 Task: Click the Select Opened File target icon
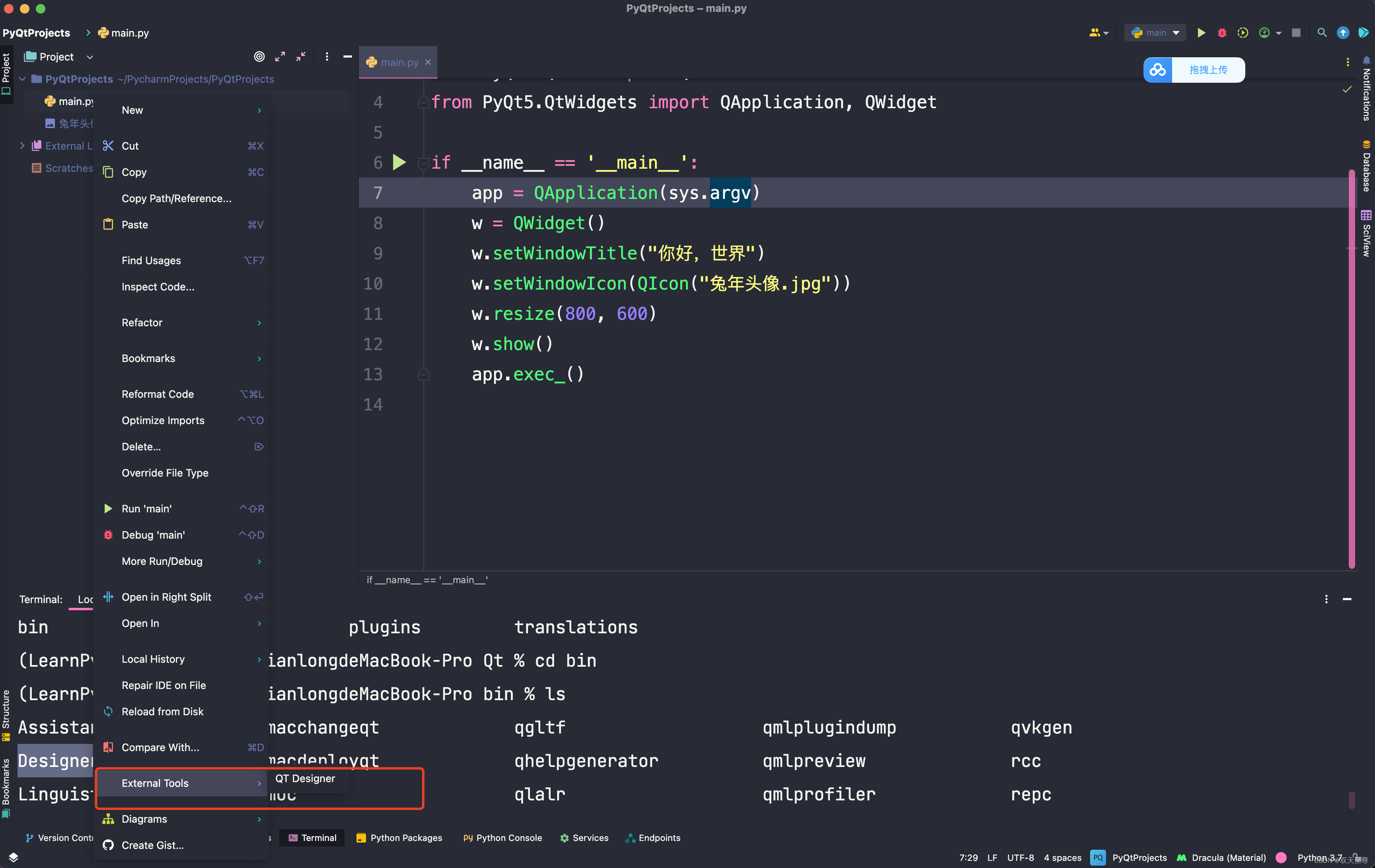[259, 56]
